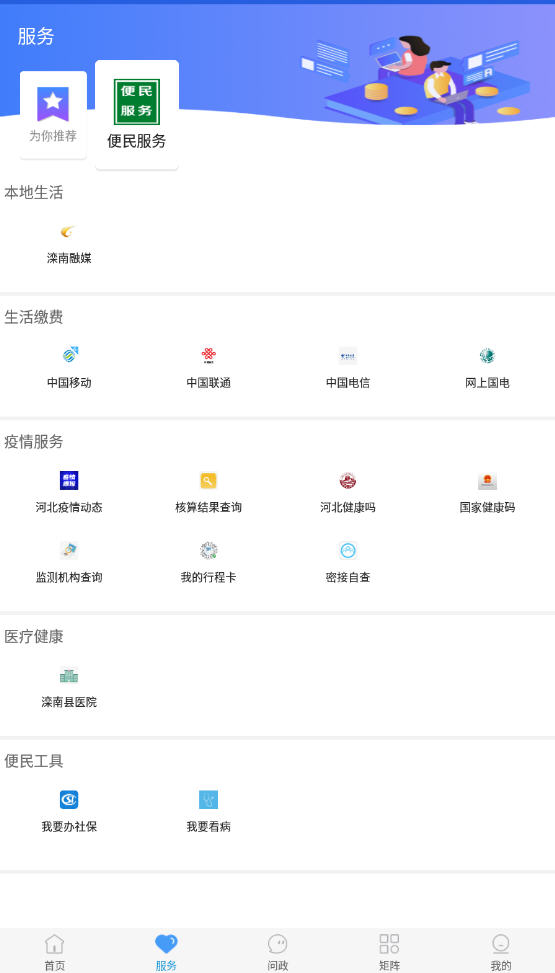555x973 pixels.
Task: Open 问政 in bottom navigation
Action: click(278, 952)
